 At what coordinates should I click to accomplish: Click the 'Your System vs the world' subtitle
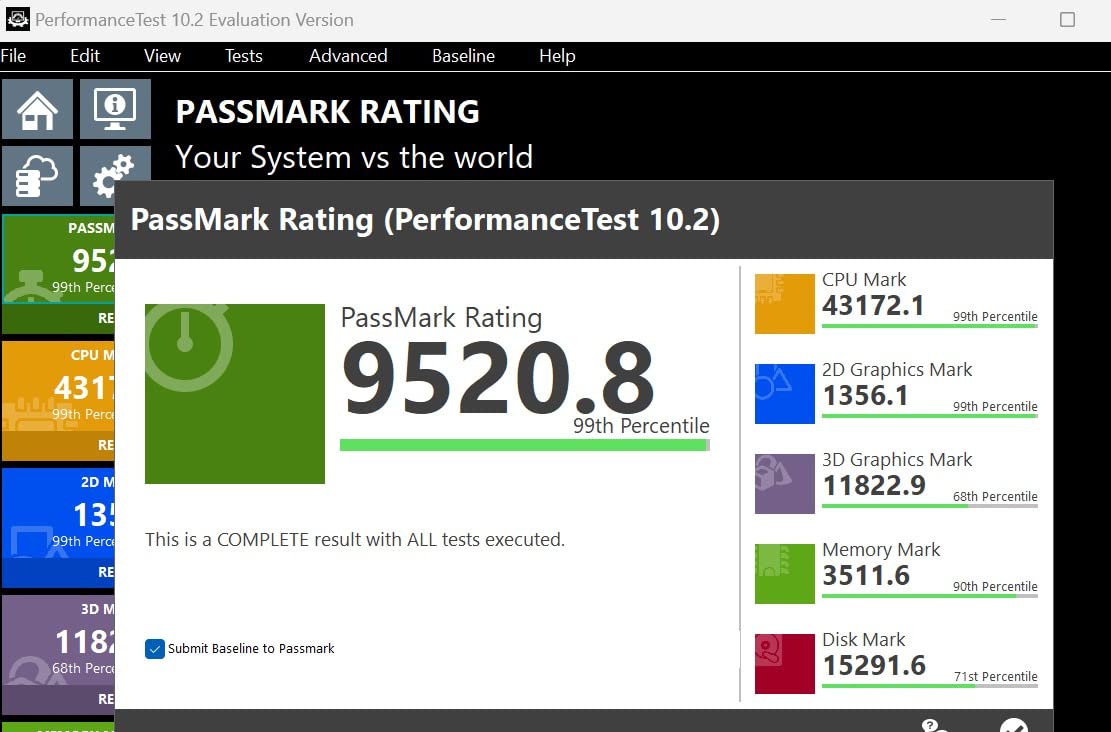point(354,157)
